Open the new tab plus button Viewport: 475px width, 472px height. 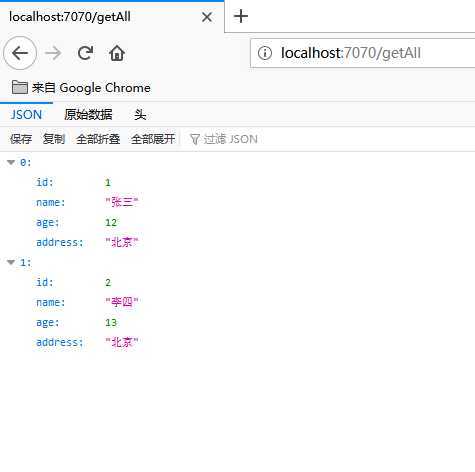(241, 16)
